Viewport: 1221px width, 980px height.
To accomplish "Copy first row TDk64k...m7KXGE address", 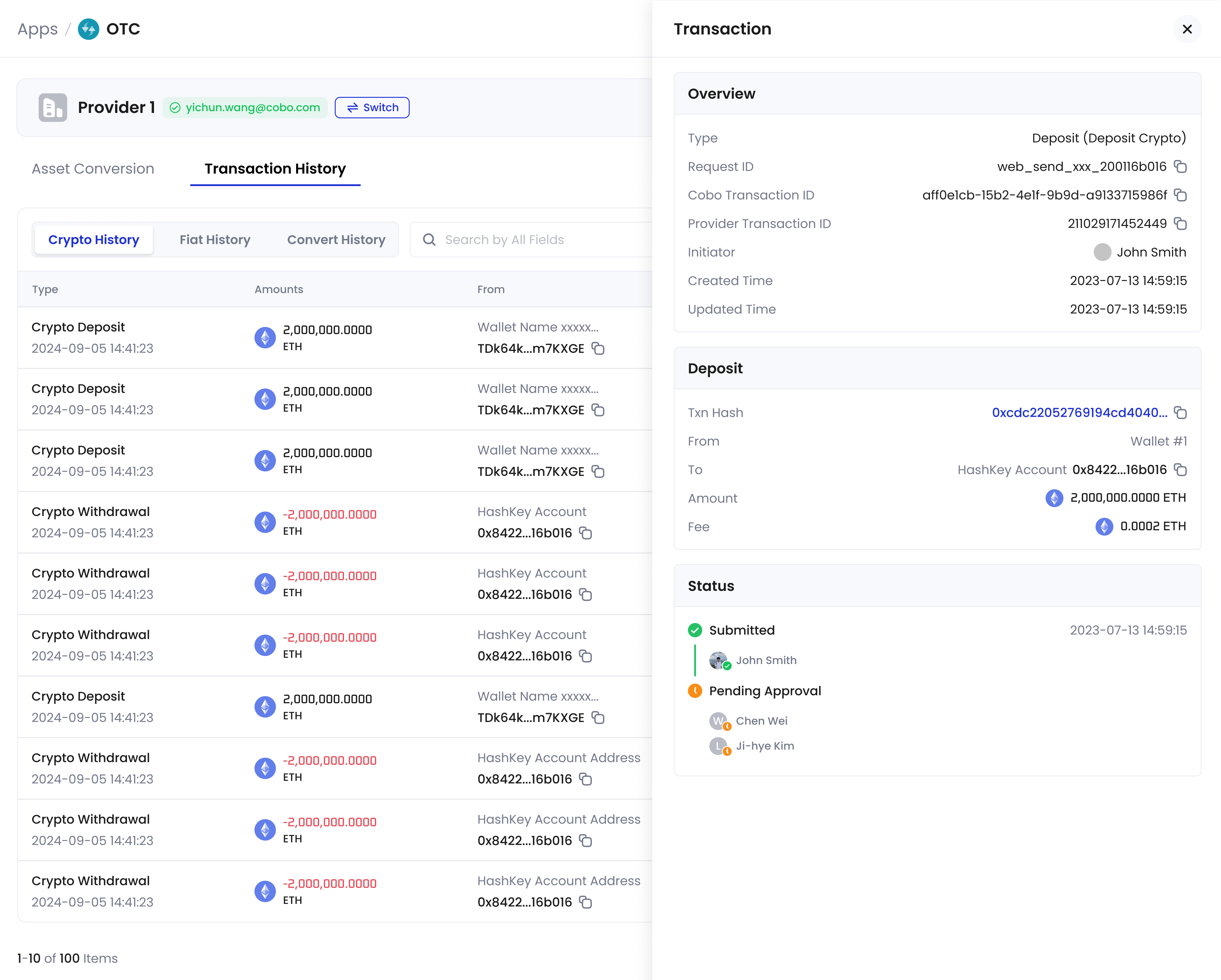I will [x=598, y=349].
